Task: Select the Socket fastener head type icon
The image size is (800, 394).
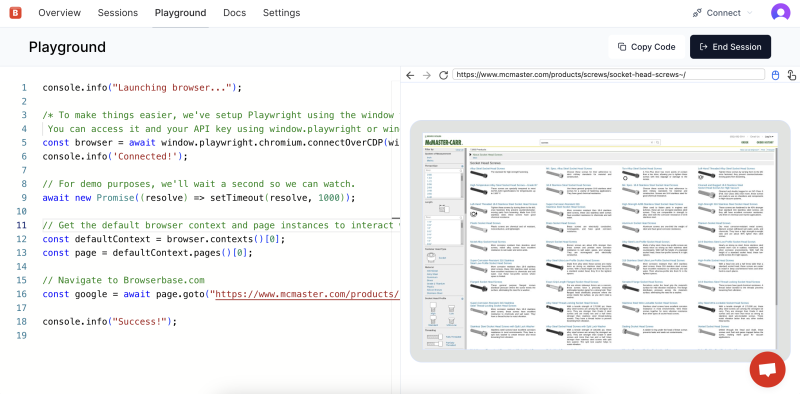Action: click(x=432, y=257)
